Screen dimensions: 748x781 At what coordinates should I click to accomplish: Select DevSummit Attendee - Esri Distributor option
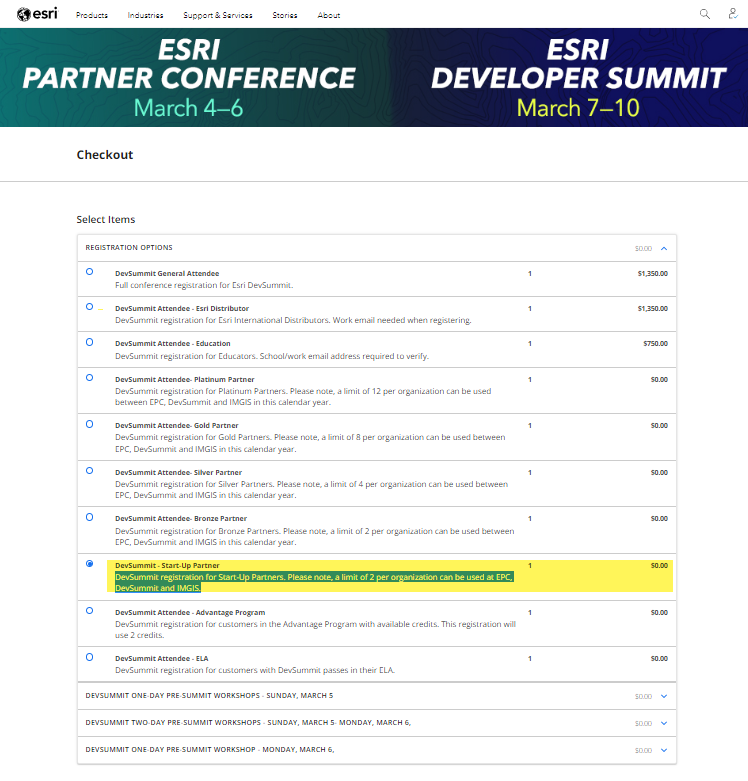point(90,306)
